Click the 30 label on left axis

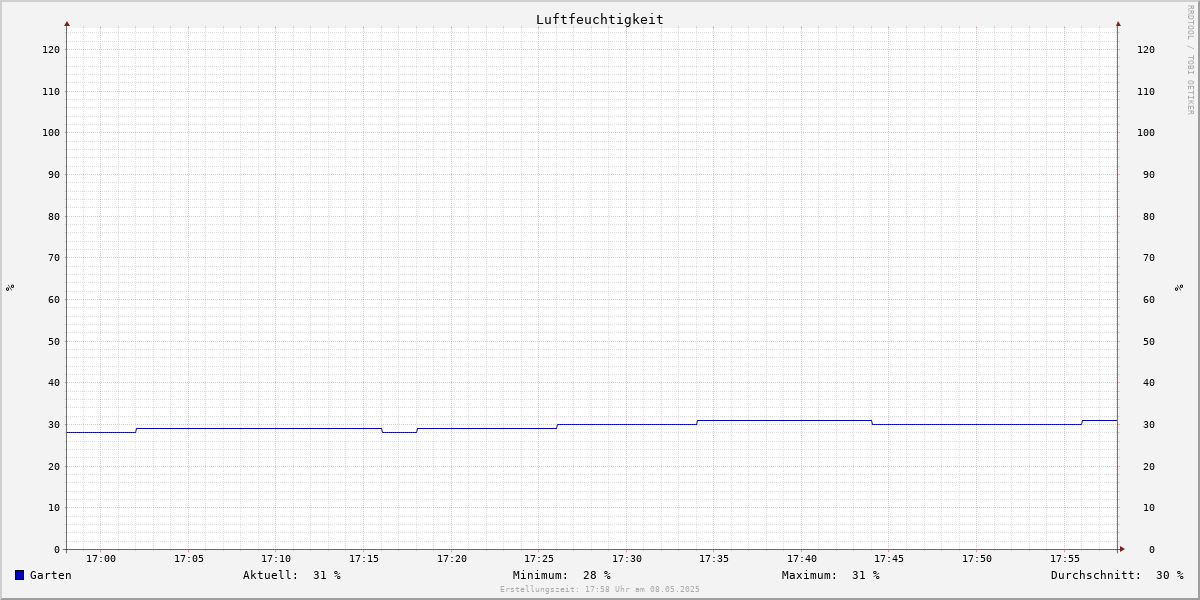point(54,424)
